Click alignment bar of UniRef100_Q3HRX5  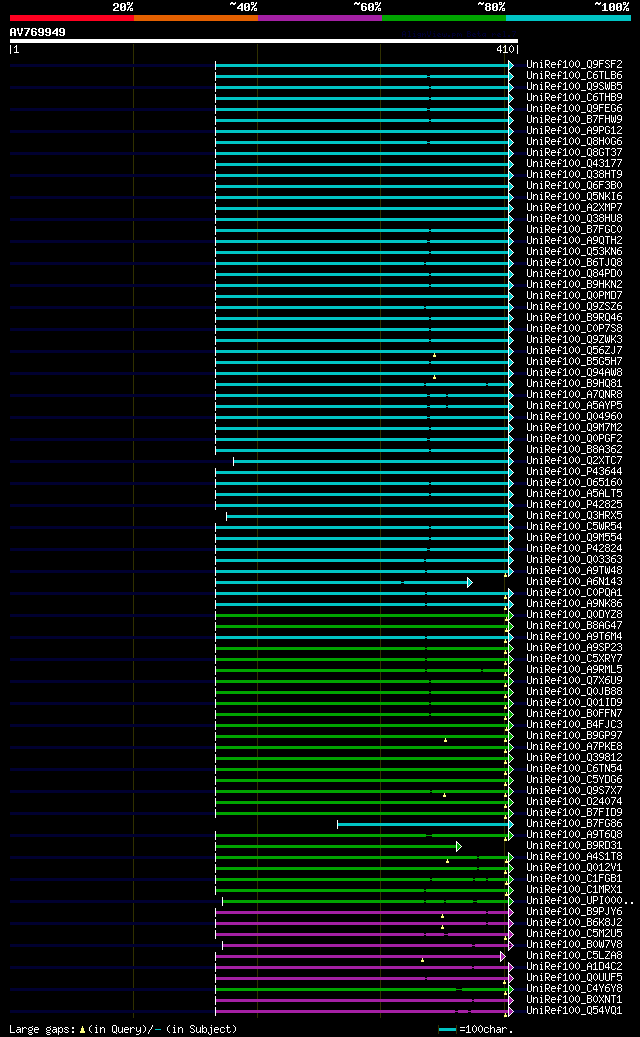[370, 517]
